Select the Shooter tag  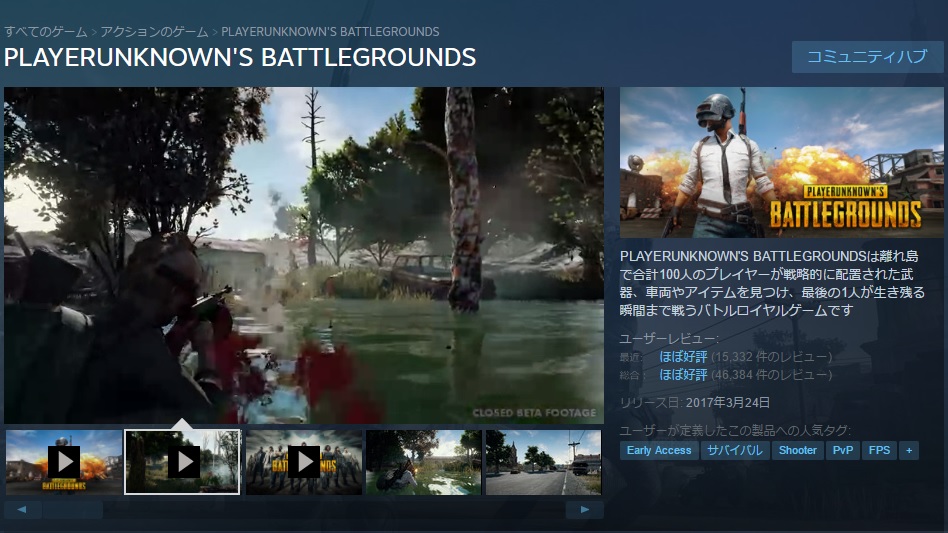[797, 450]
